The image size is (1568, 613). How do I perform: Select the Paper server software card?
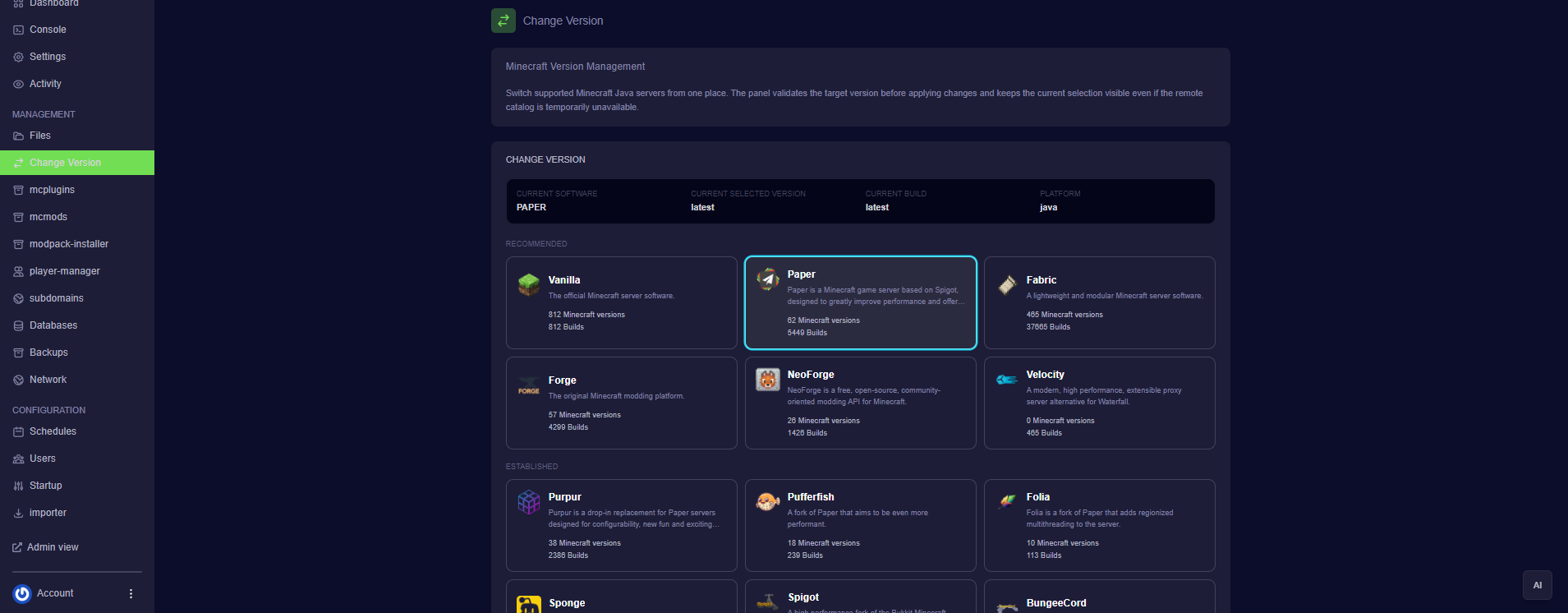(x=861, y=302)
